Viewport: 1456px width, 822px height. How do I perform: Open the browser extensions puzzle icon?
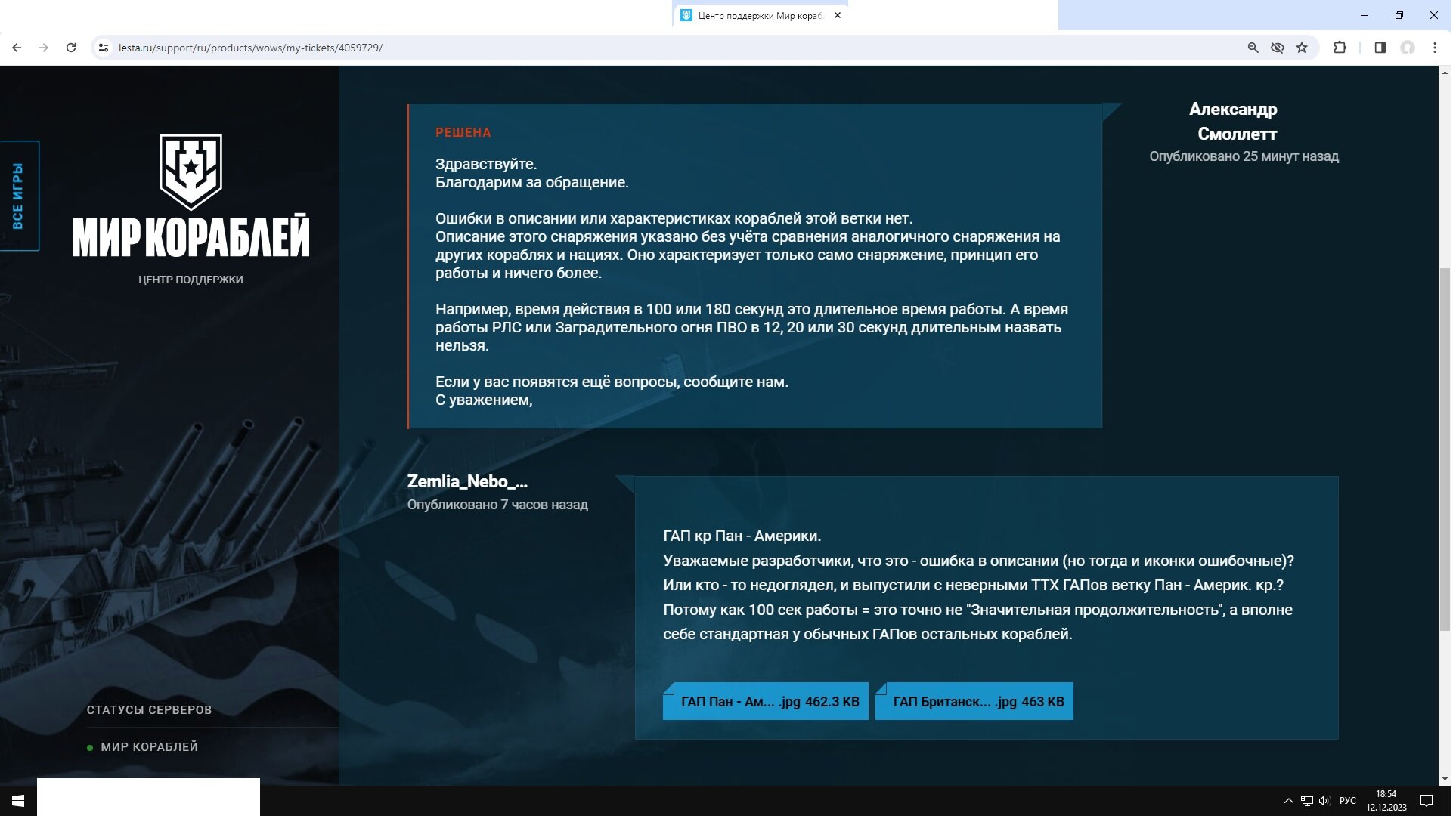click(1340, 48)
